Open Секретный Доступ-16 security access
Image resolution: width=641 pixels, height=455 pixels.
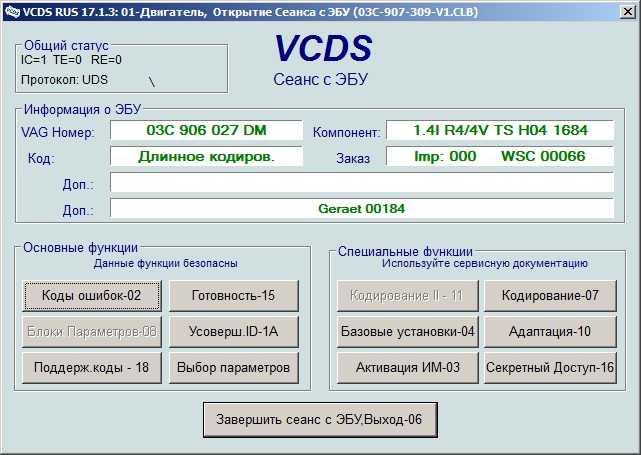[550, 368]
